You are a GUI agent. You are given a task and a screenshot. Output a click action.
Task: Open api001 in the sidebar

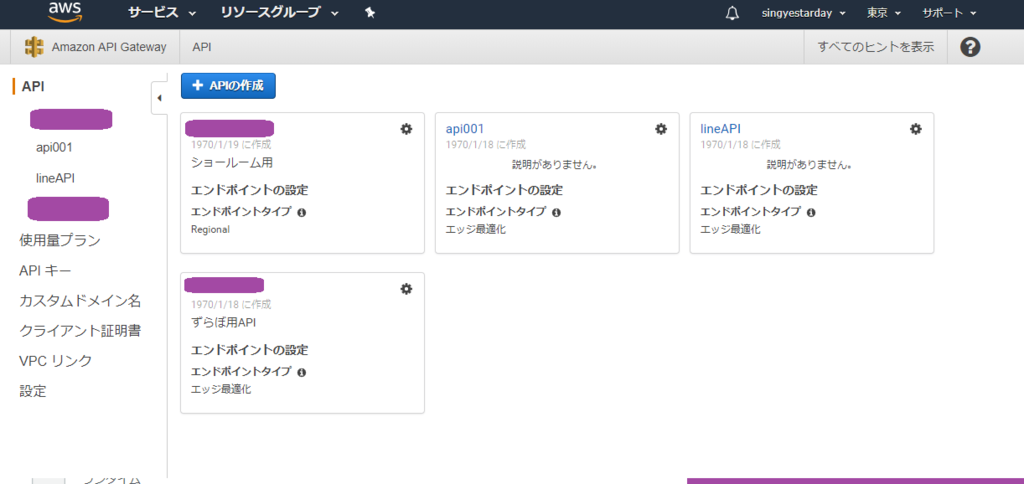[x=54, y=148]
